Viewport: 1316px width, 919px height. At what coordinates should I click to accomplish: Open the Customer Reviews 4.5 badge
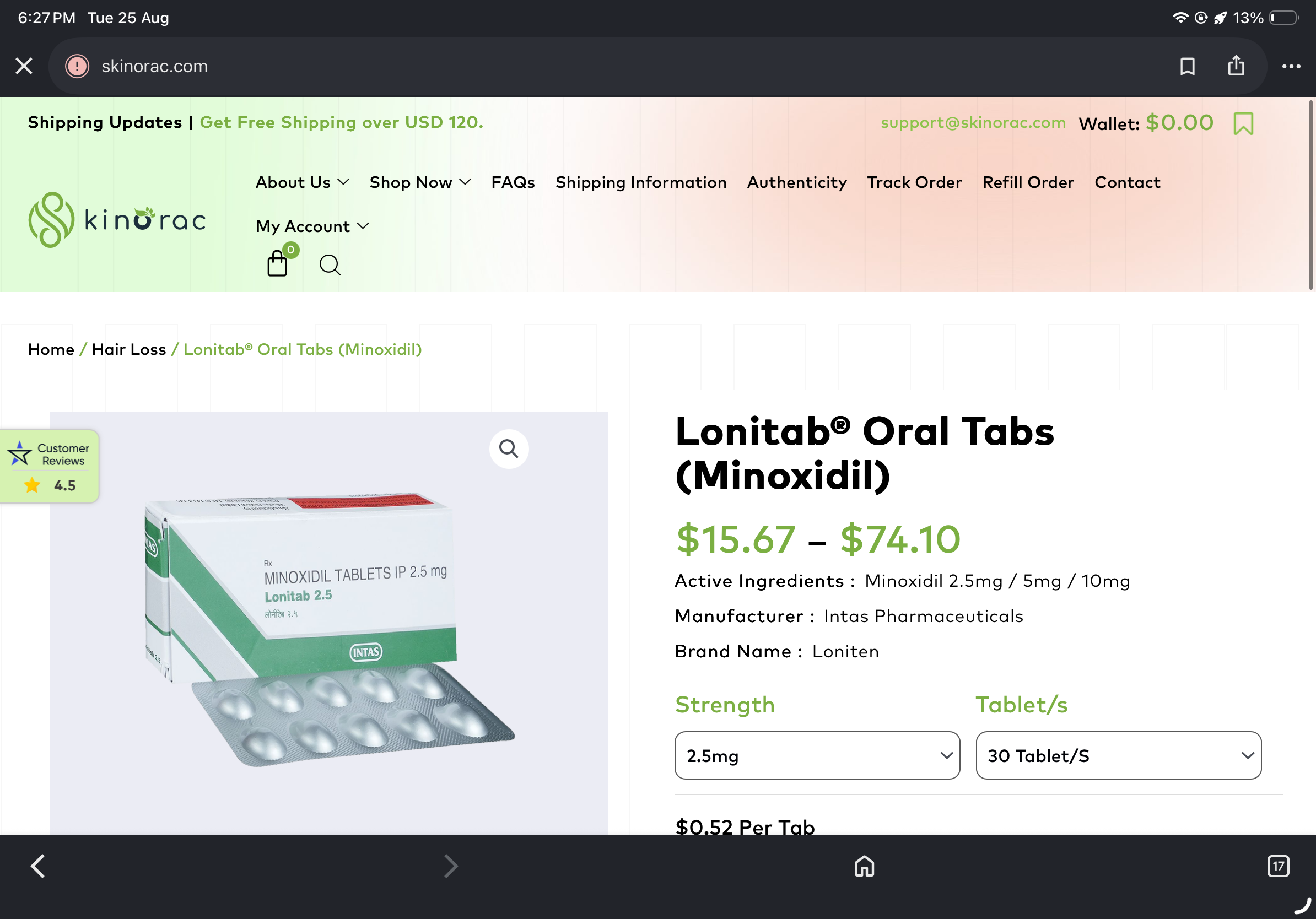tap(49, 466)
